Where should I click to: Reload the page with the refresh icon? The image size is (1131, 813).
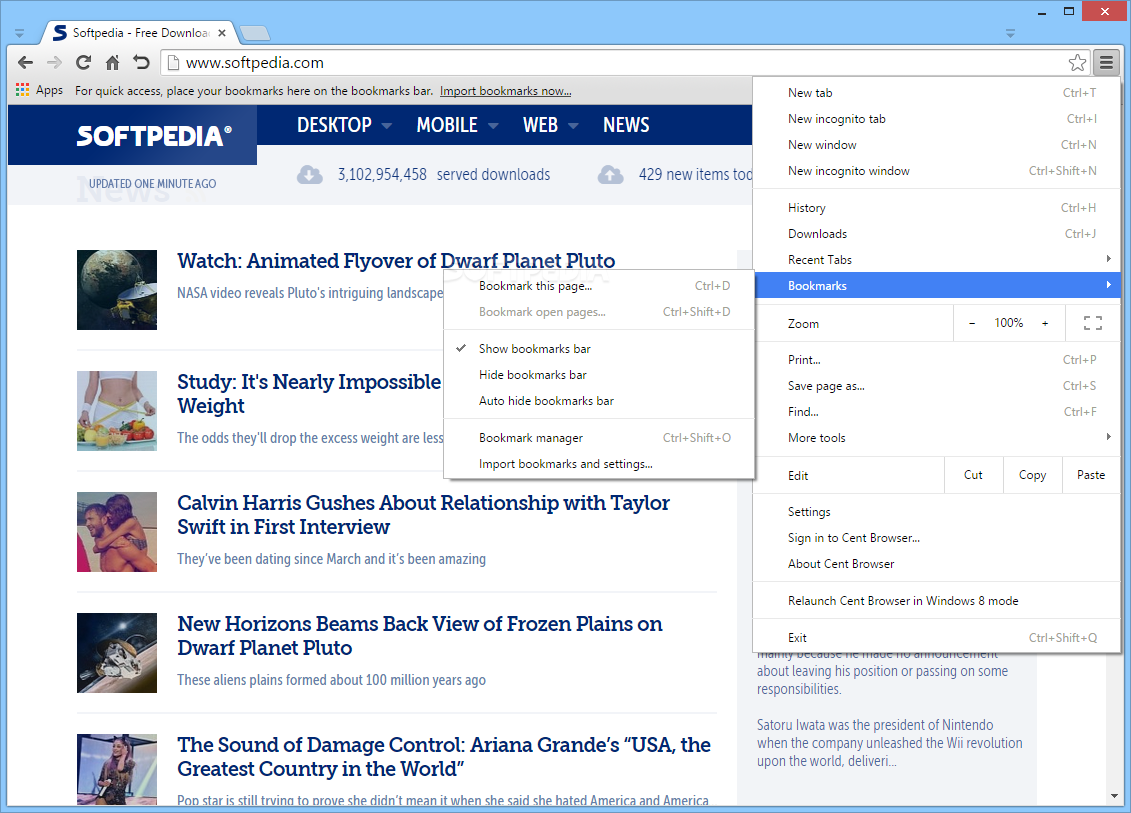coord(84,63)
